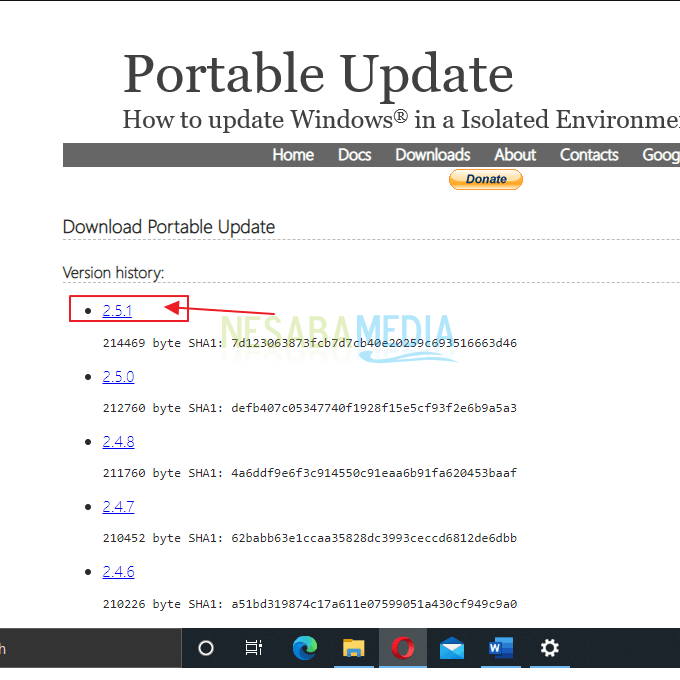The width and height of the screenshot is (680, 680).
Task: Click the Portable Update site title
Action: click(x=318, y=74)
